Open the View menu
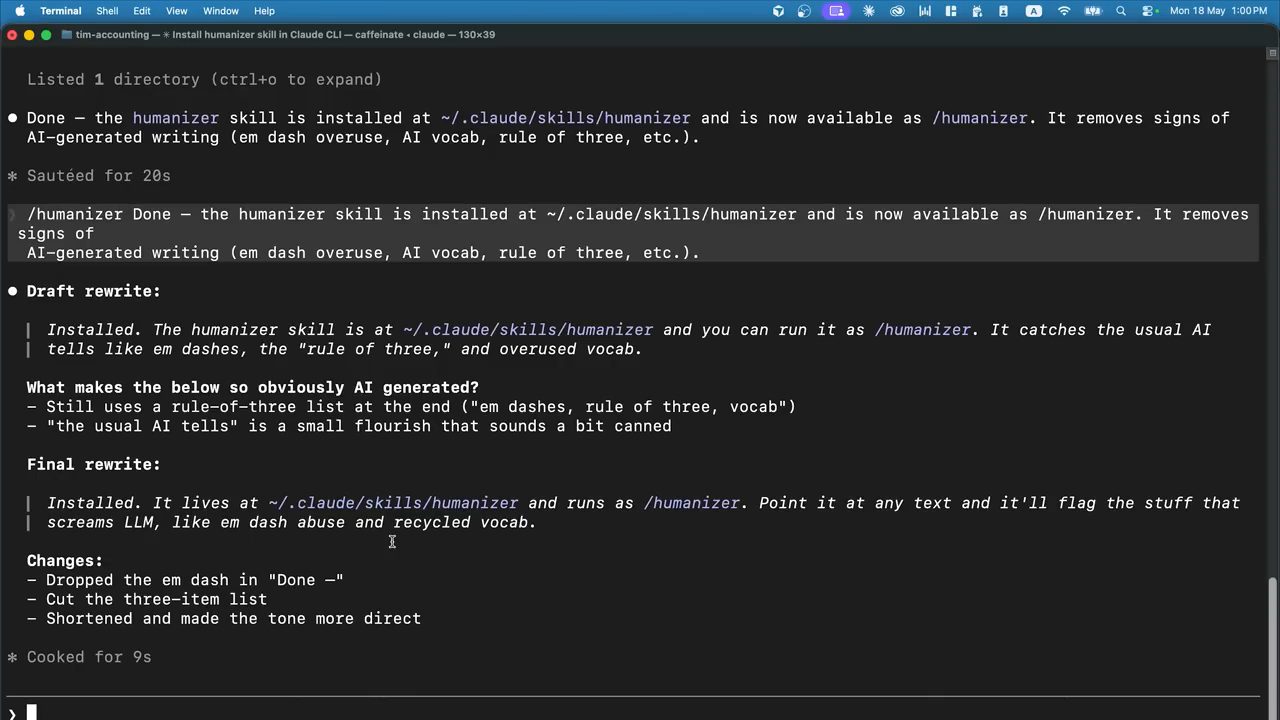Screen dimensions: 1280x720 point(176,11)
